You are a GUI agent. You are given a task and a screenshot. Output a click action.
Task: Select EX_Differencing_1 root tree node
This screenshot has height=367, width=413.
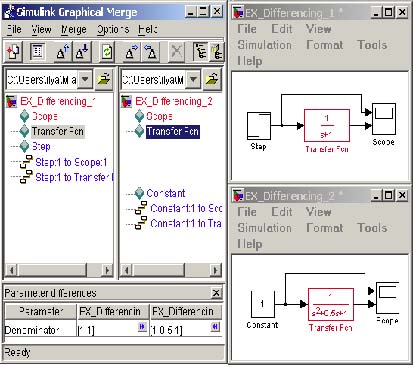pyautogui.click(x=57, y=101)
